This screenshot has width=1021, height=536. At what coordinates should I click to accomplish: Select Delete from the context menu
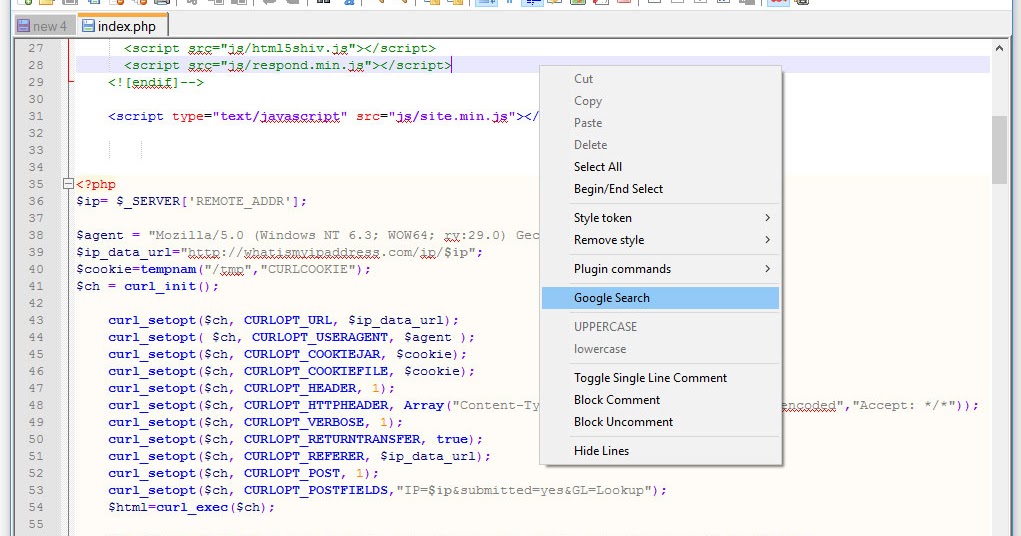point(660,145)
